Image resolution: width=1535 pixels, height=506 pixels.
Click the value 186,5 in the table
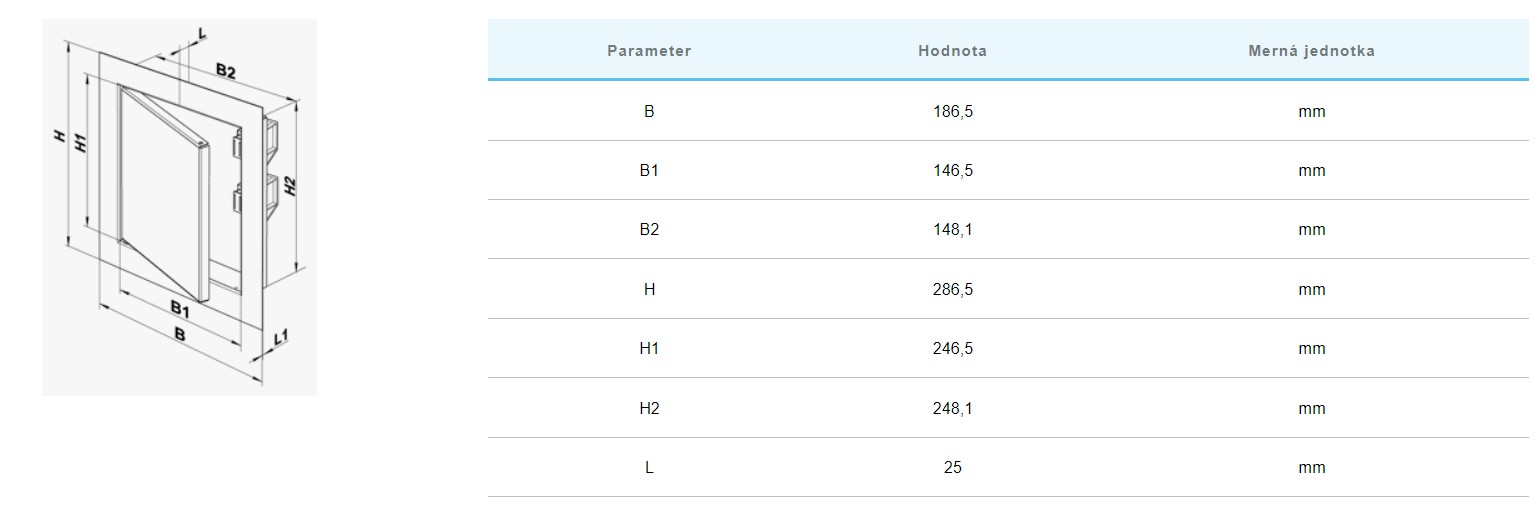tap(952, 112)
